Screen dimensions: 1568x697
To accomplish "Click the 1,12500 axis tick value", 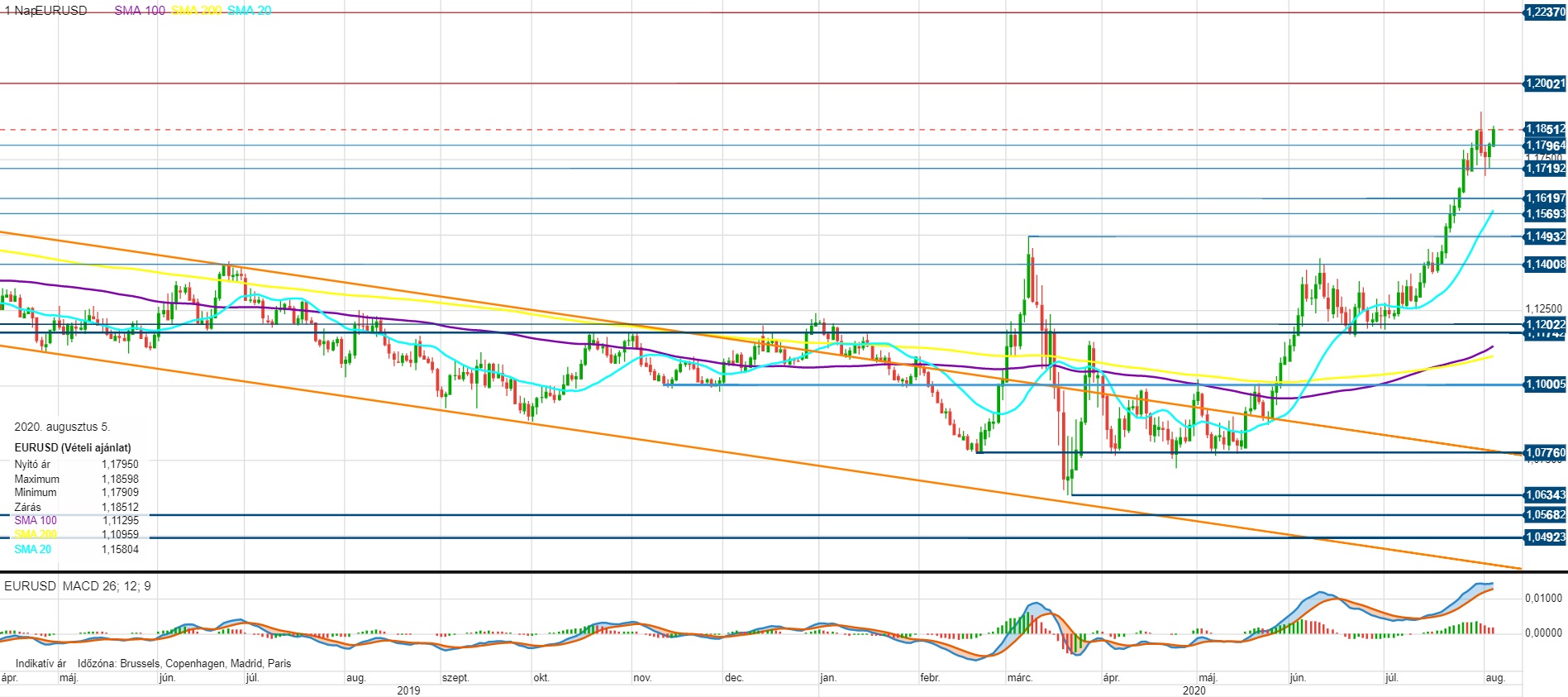I will (x=1544, y=309).
